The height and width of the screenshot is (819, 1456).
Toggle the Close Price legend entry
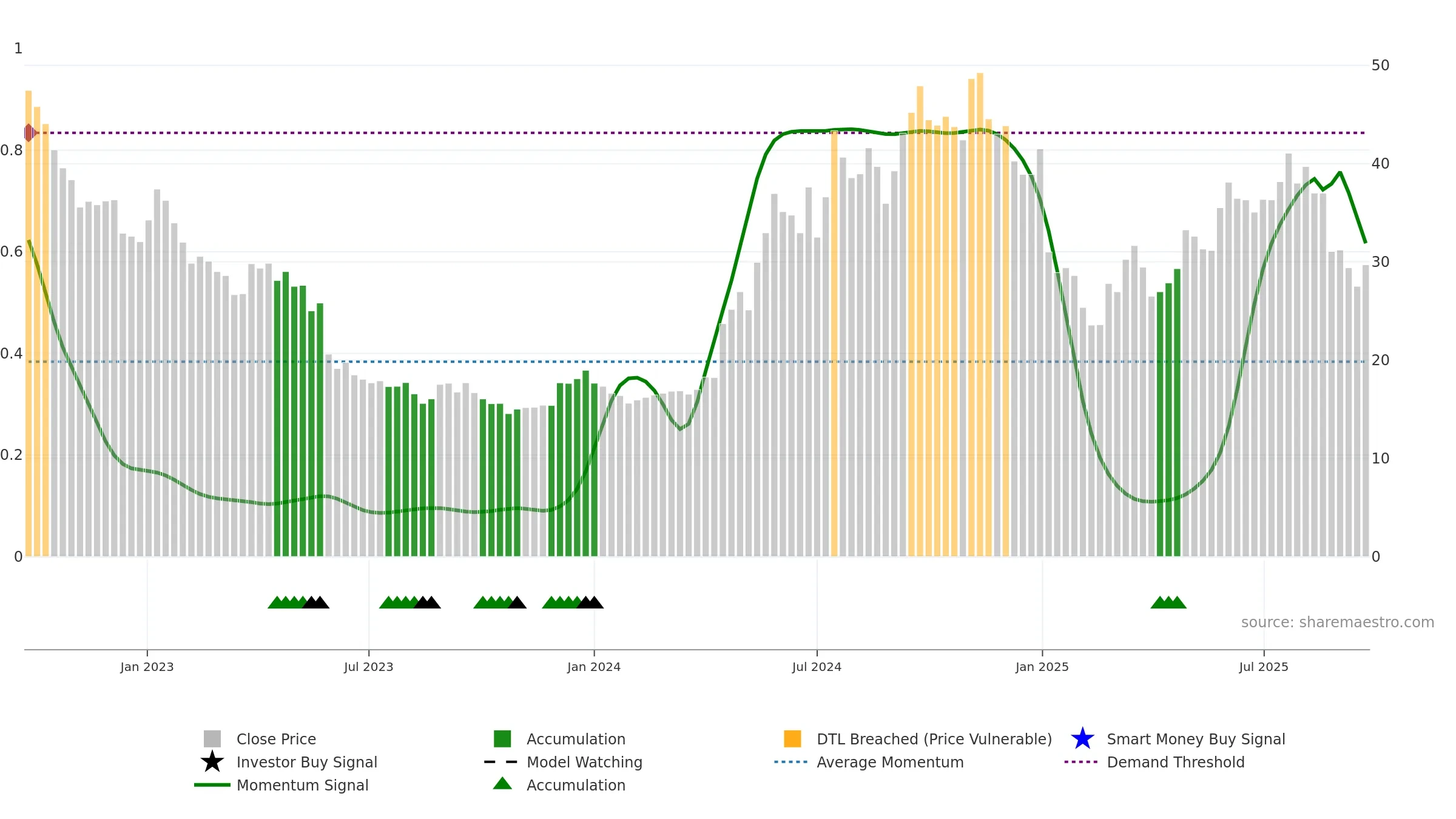tap(276, 739)
